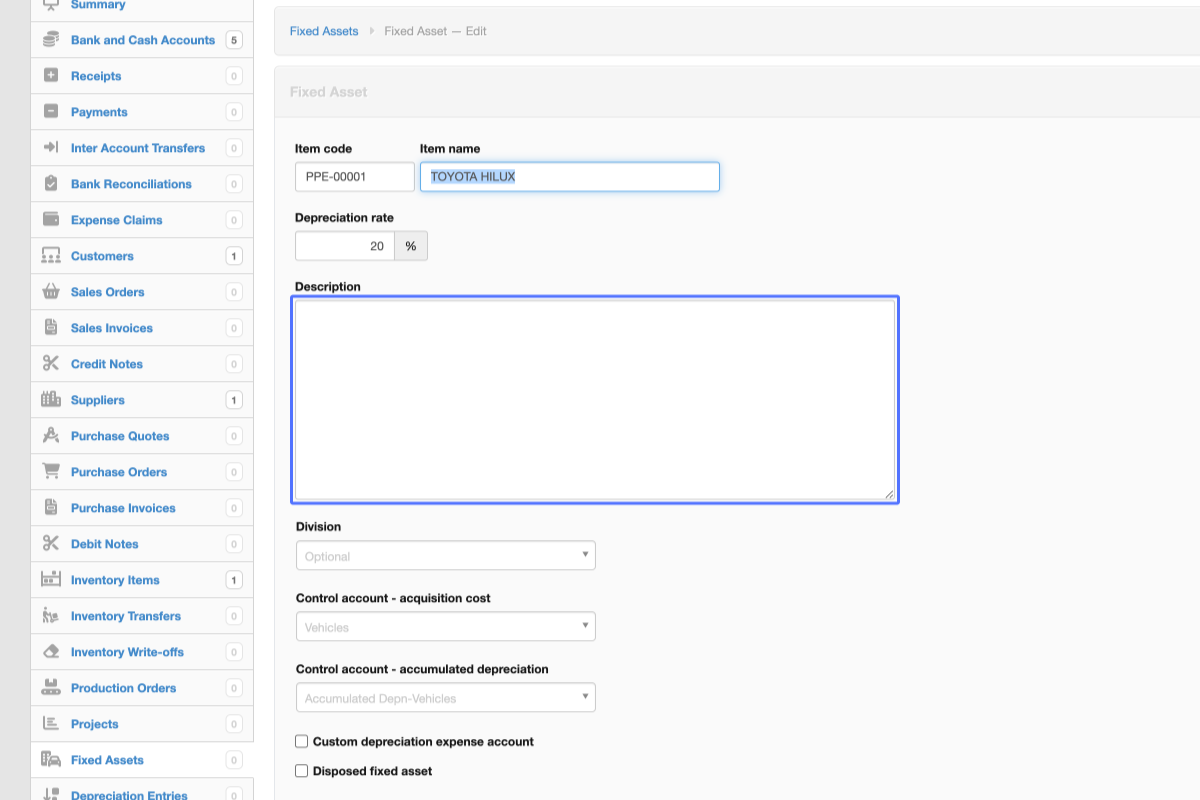Click the Payments minus icon
1200x800 pixels.
(x=51, y=112)
